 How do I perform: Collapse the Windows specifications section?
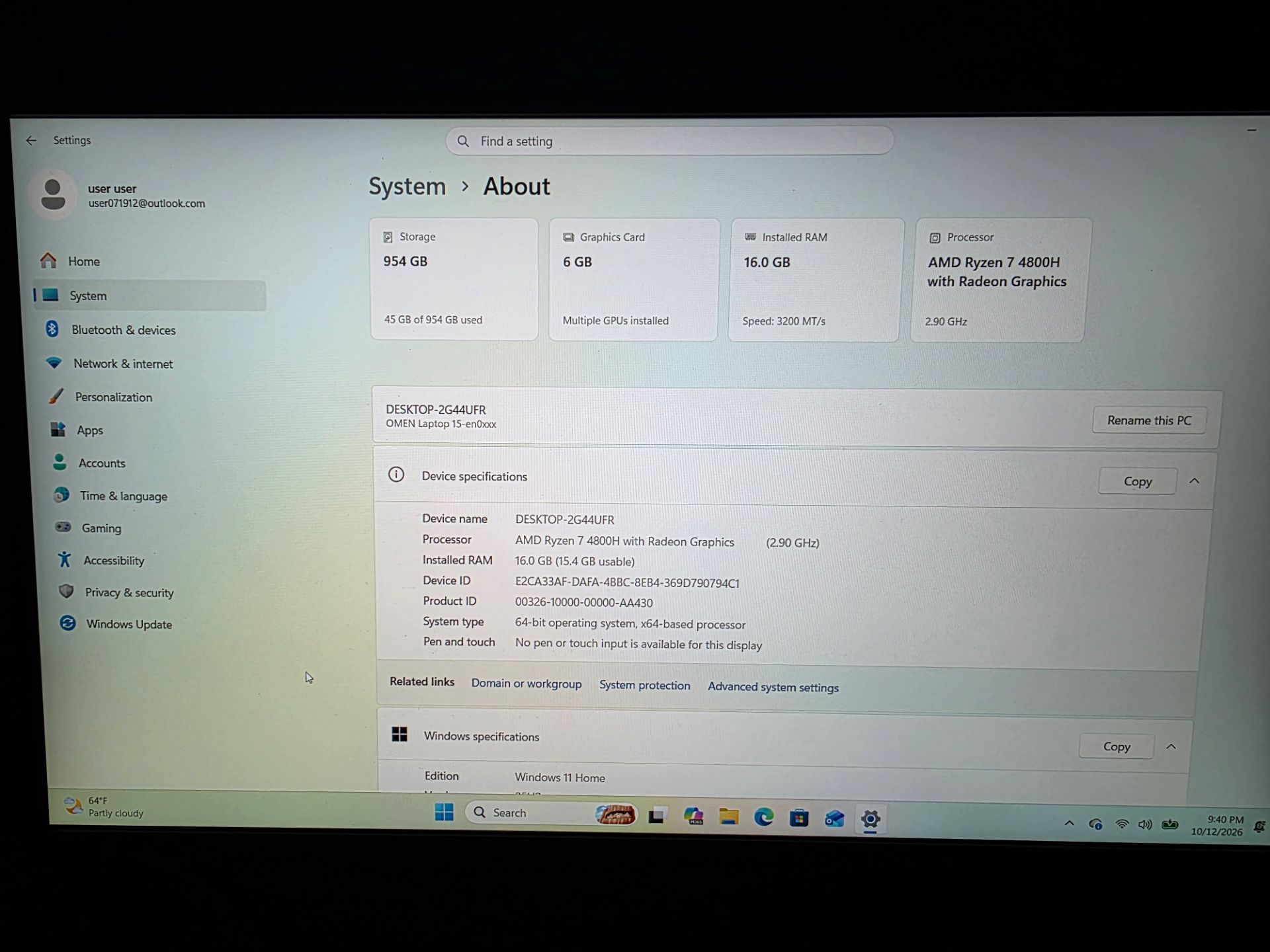point(1171,746)
